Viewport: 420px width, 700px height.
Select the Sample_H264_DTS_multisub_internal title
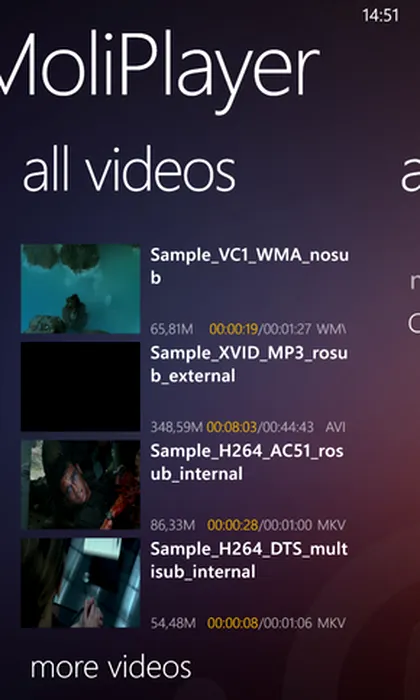click(x=249, y=560)
